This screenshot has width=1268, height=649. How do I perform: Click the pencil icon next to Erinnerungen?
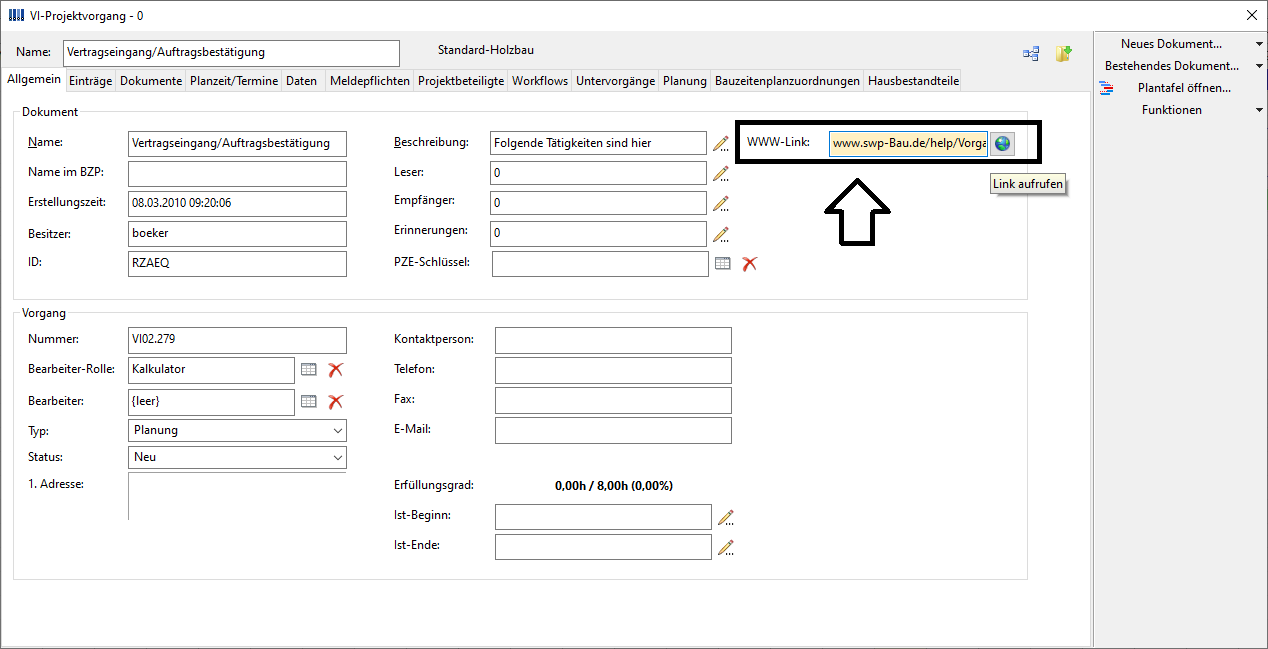pyautogui.click(x=722, y=235)
